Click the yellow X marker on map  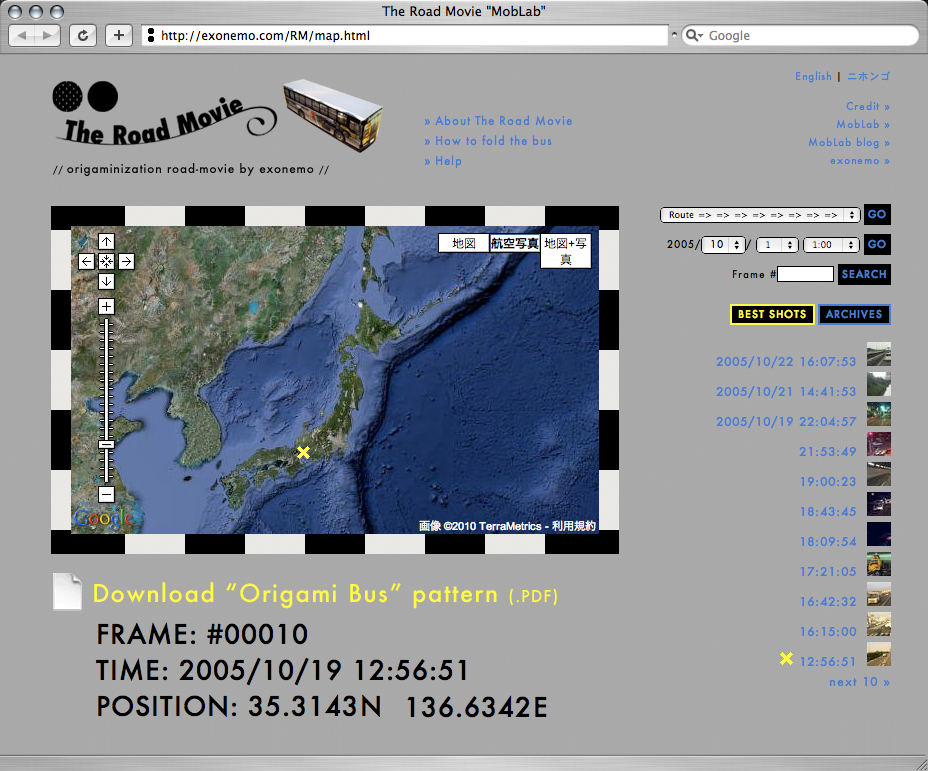[x=303, y=453]
